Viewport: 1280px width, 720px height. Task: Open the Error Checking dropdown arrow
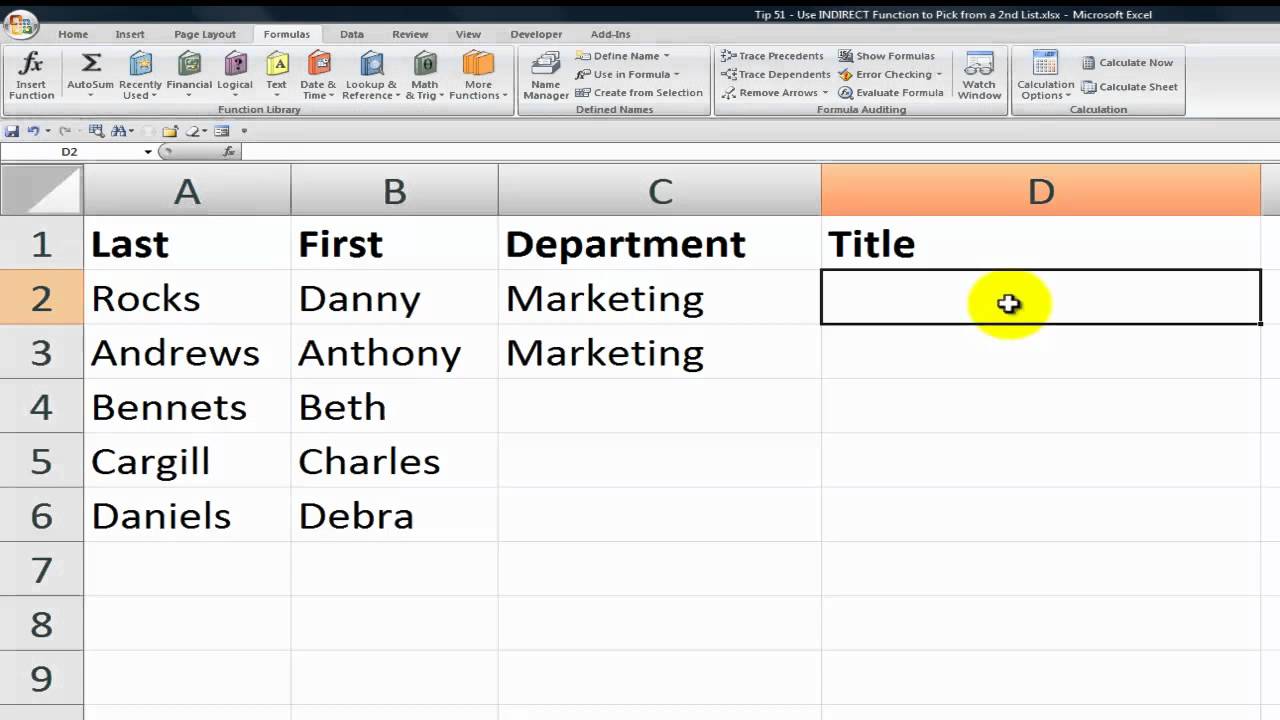[940, 75]
